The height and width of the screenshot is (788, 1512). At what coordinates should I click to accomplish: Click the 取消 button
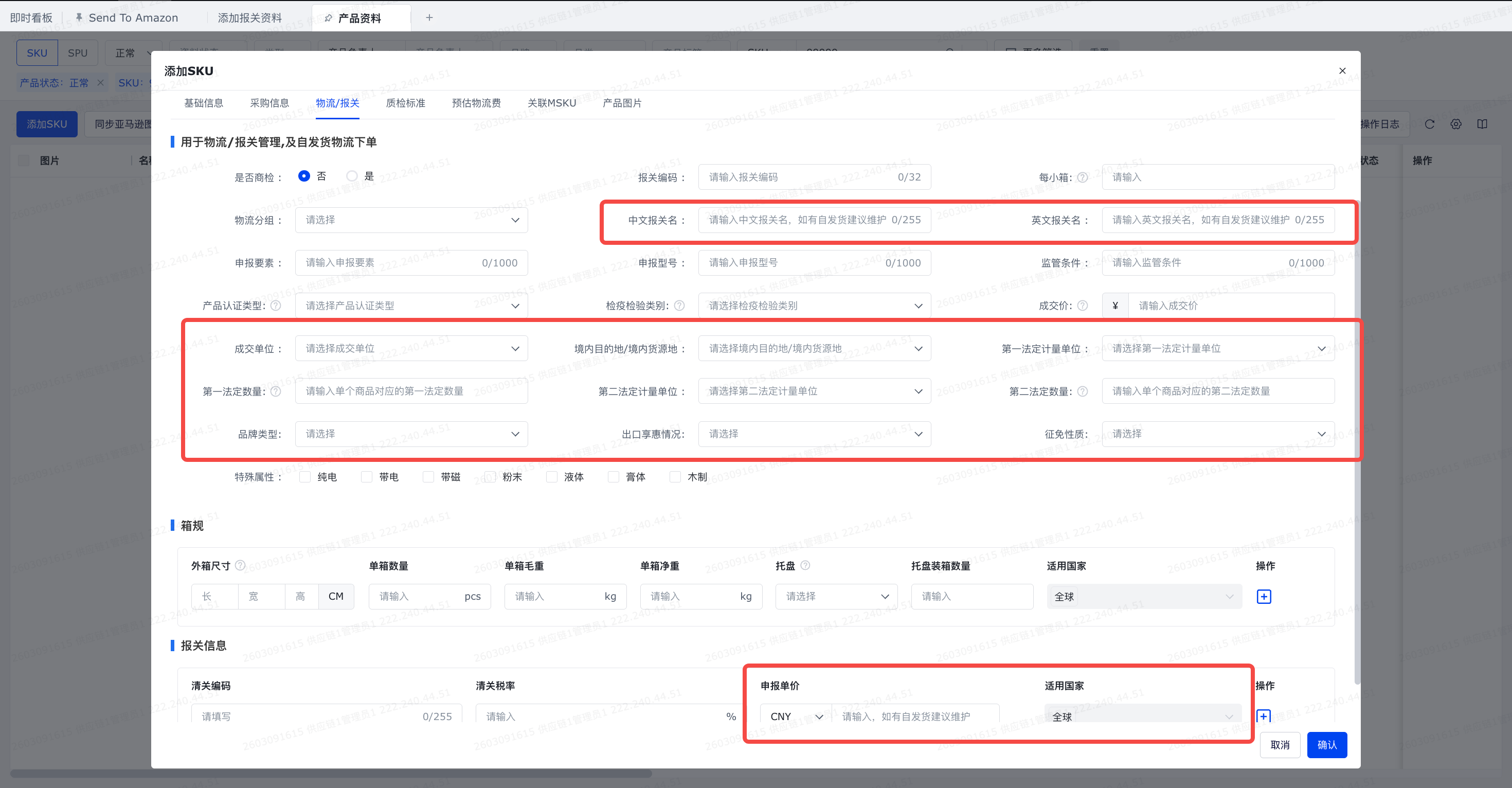1280,745
